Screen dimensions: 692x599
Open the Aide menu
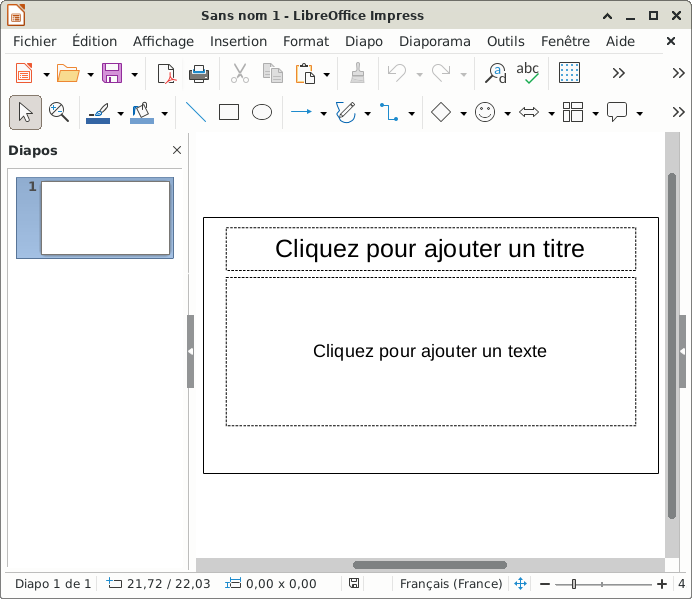620,41
